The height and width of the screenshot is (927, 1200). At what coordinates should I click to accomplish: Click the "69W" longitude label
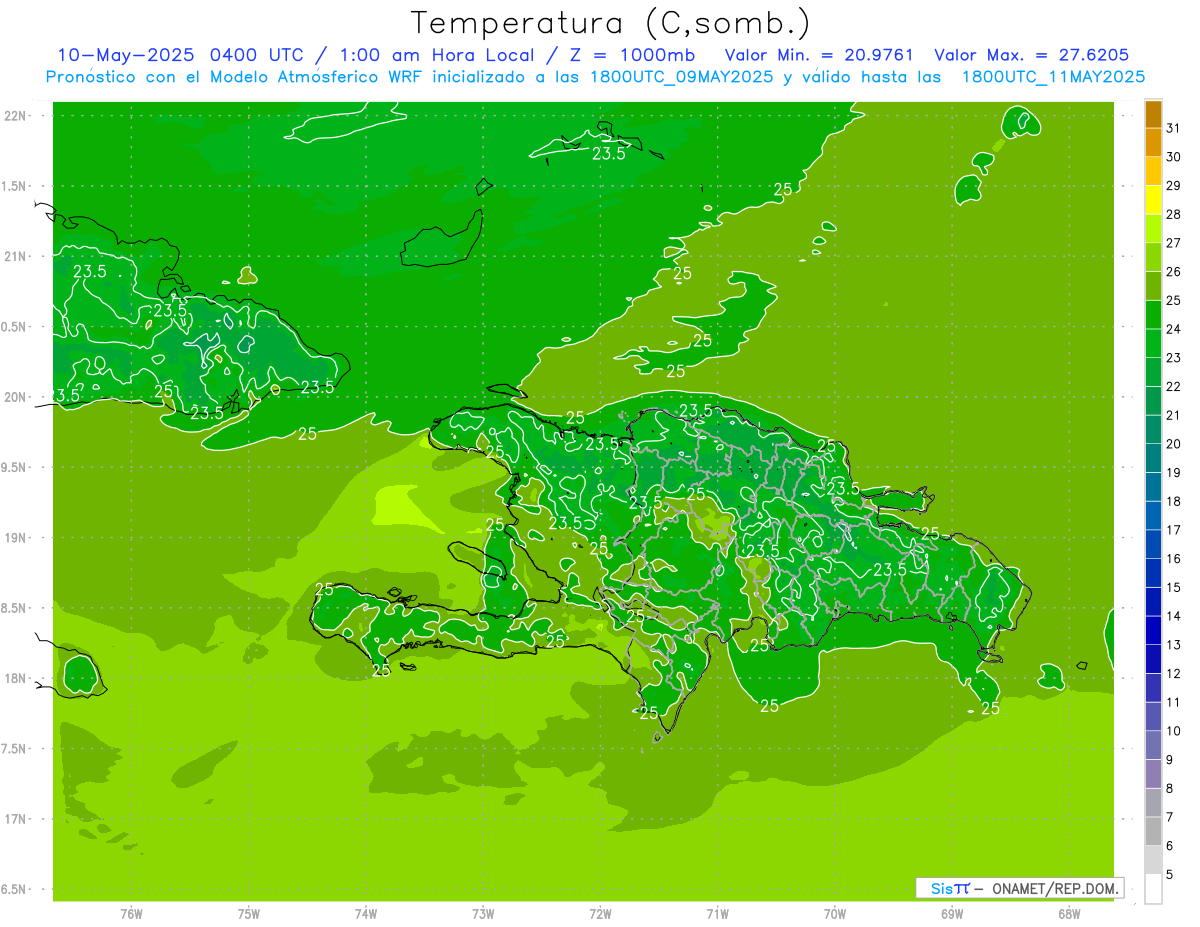point(952,913)
